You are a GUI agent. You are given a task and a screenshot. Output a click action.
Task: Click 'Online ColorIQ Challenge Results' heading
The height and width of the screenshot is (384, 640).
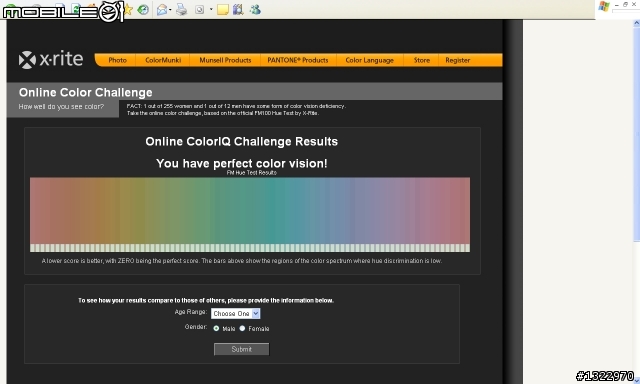point(242,142)
